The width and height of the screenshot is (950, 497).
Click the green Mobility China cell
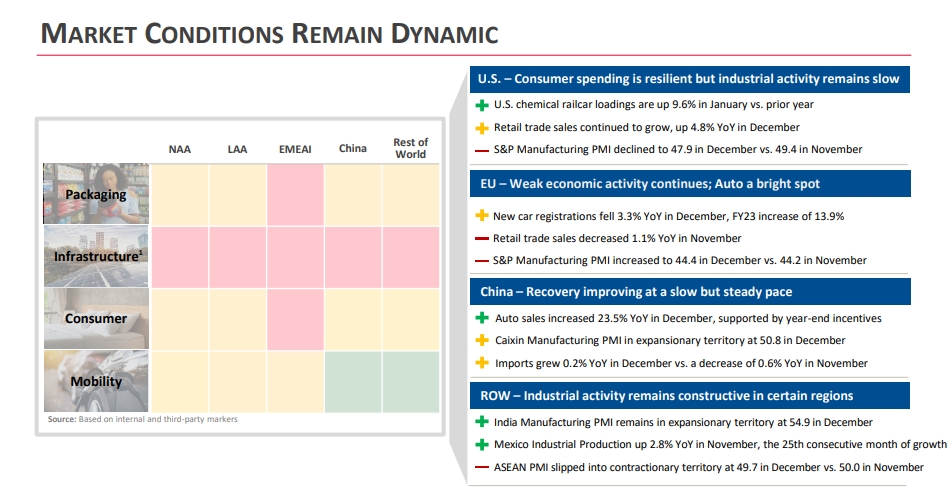(353, 382)
